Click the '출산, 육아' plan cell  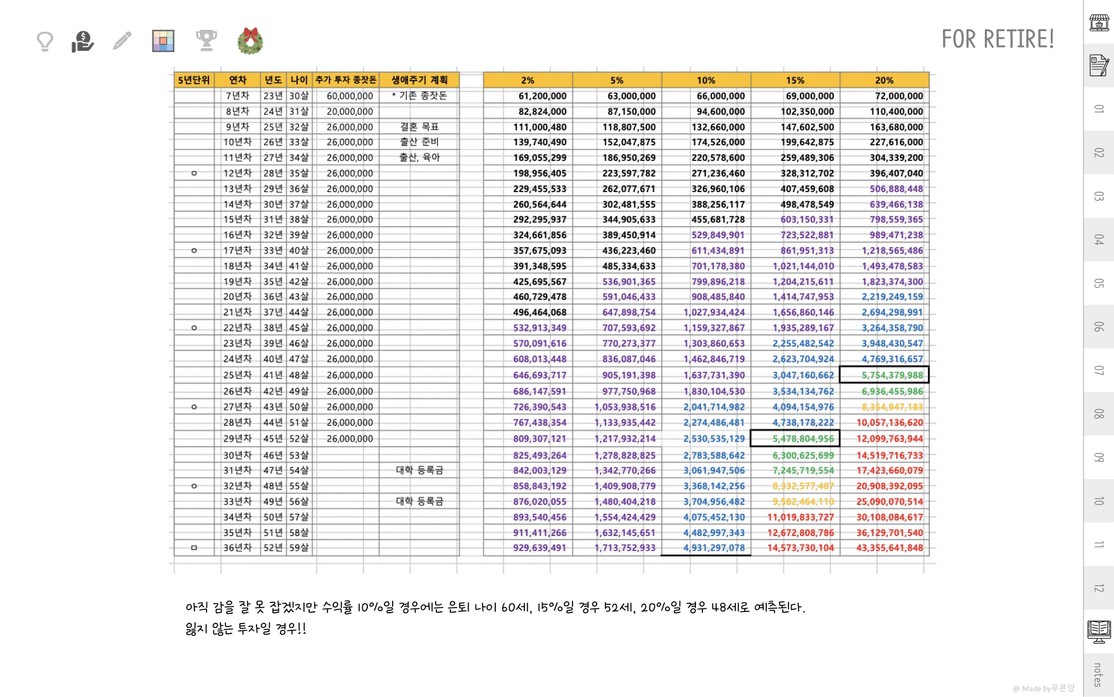pyautogui.click(x=419, y=158)
